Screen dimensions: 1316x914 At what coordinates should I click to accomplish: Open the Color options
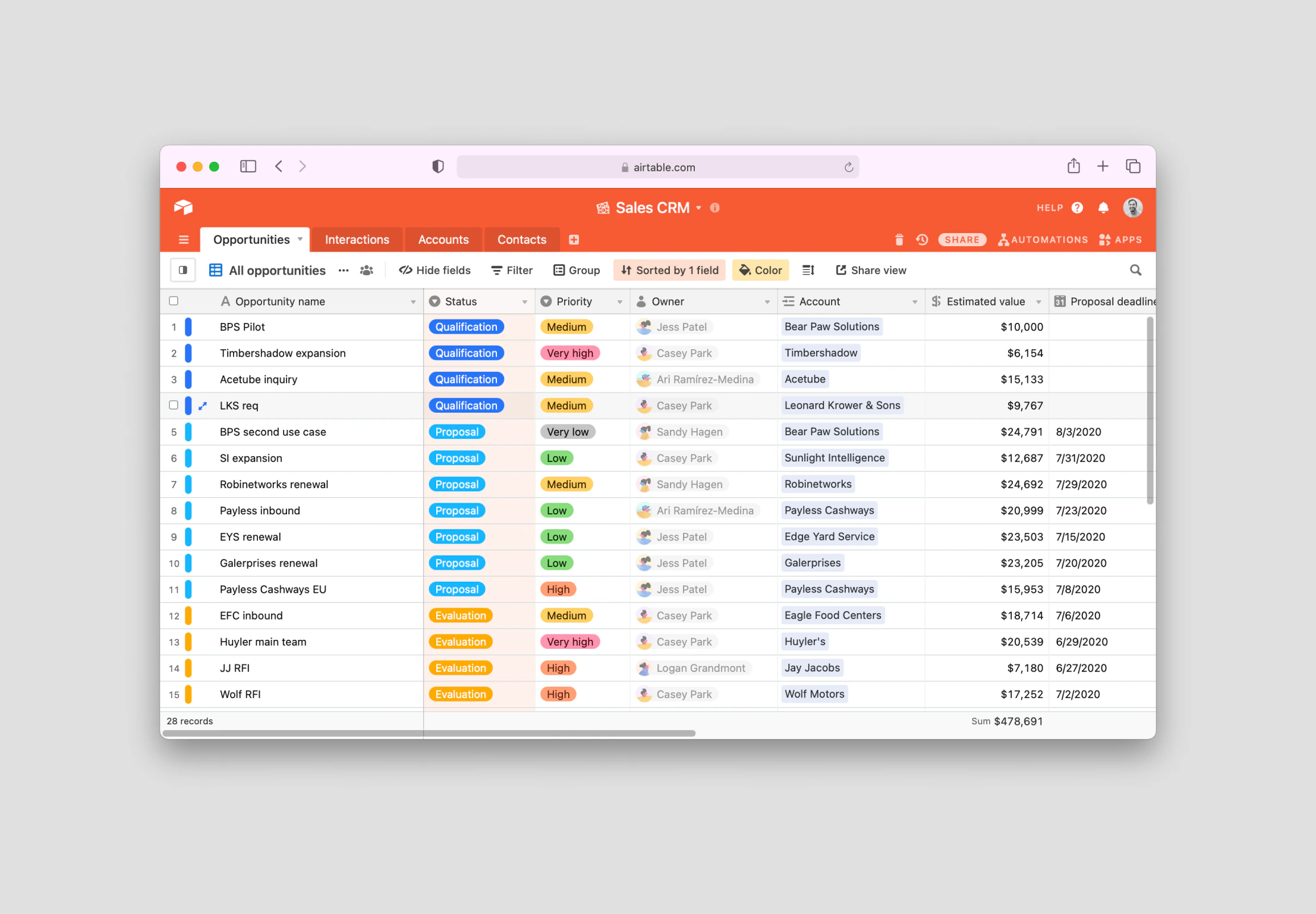click(x=760, y=271)
